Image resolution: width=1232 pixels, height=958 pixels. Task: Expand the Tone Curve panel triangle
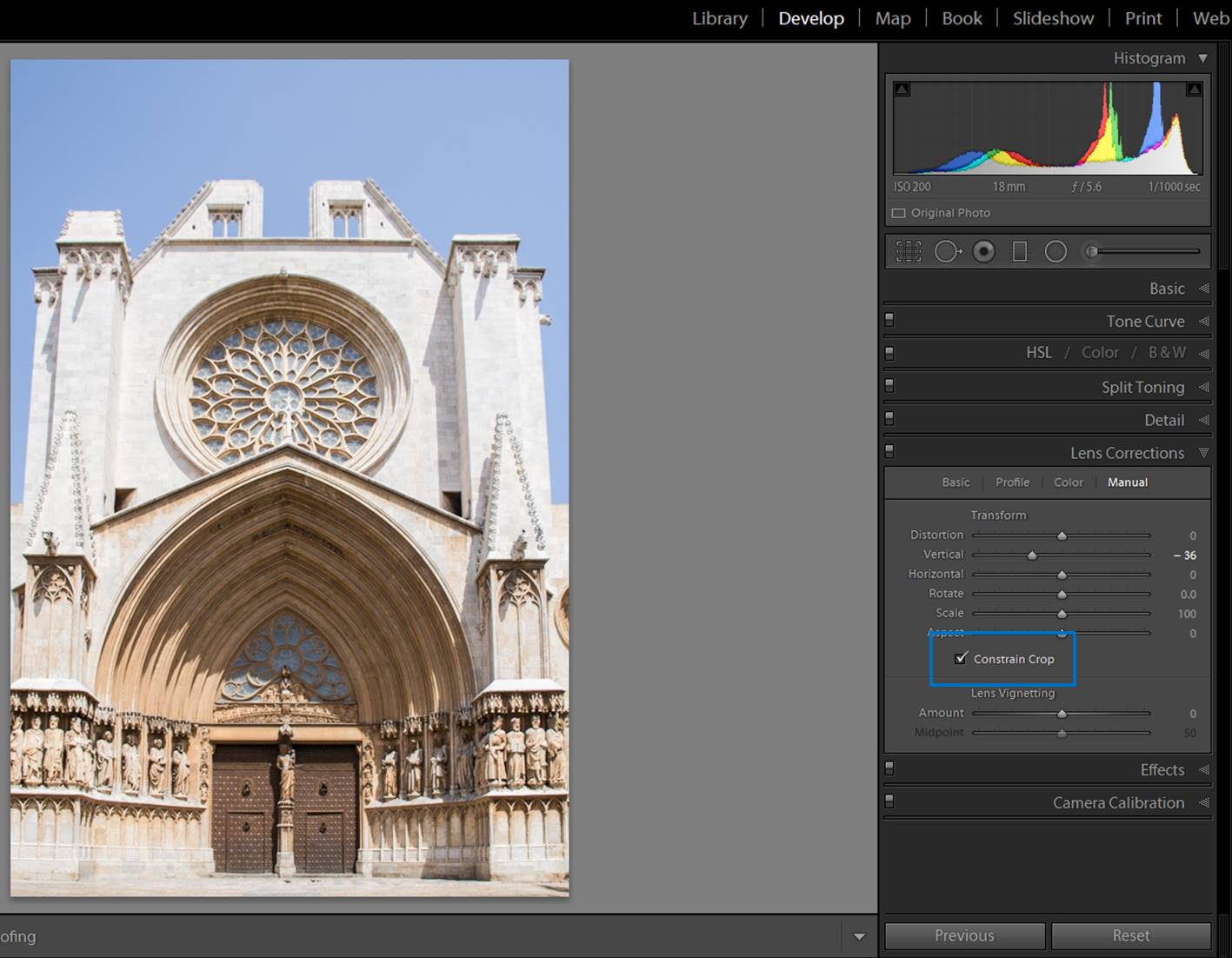1204,321
